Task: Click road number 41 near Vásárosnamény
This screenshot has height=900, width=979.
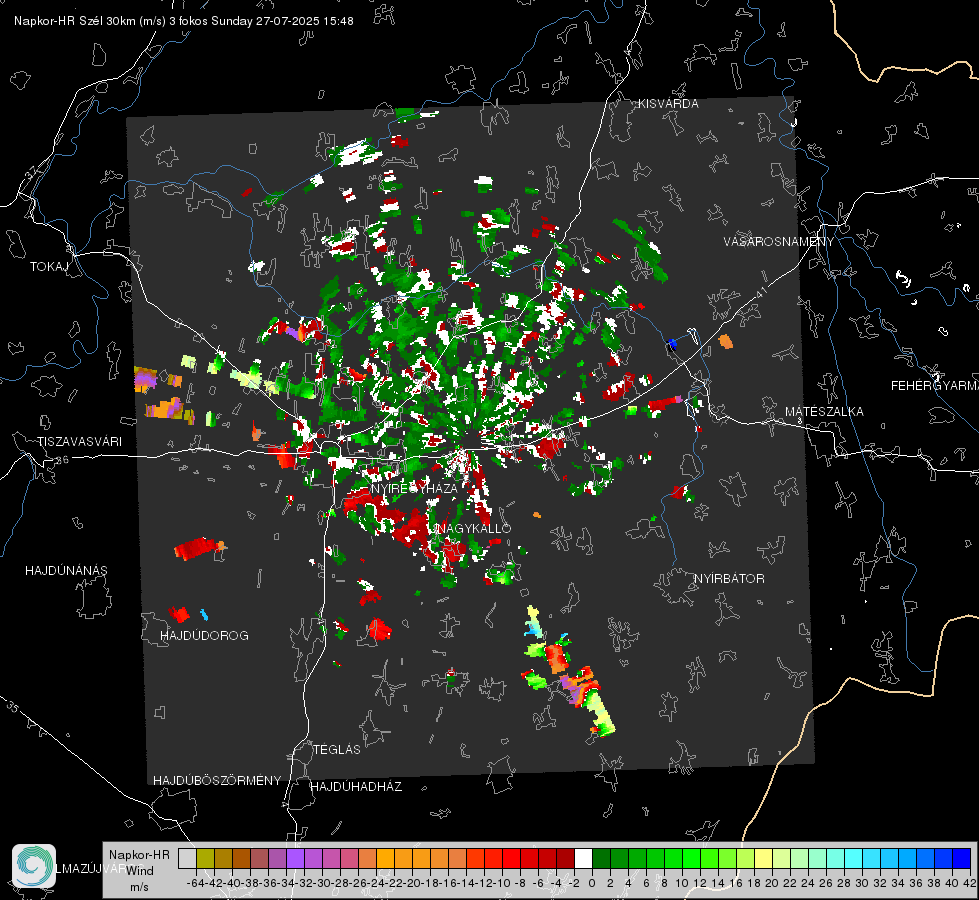Action: pyautogui.click(x=760, y=292)
